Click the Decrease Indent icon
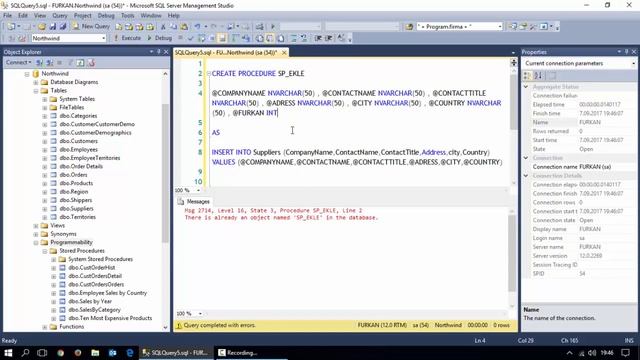 point(318,38)
